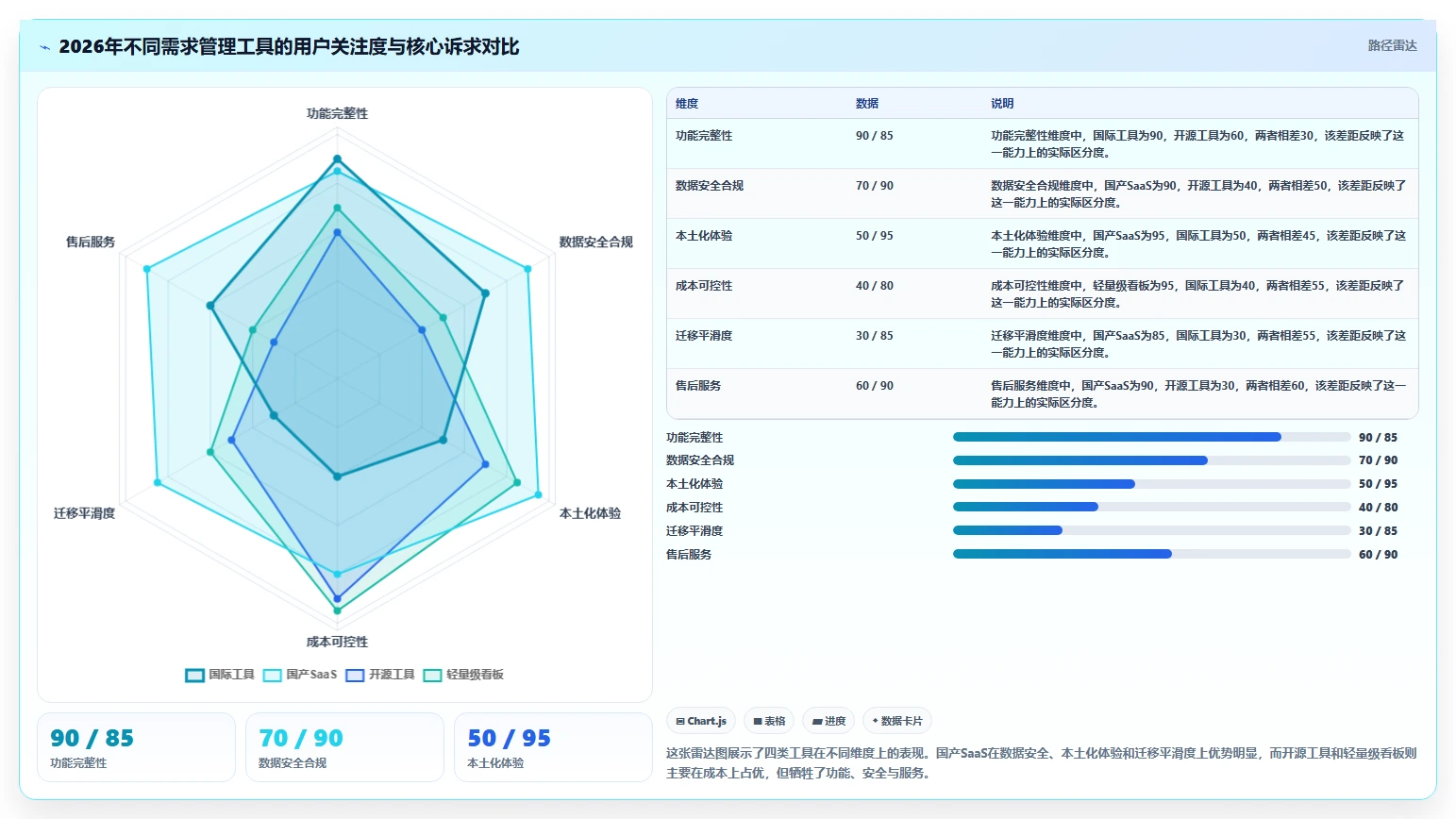Click the 90 / 85 table cell

pos(875,136)
